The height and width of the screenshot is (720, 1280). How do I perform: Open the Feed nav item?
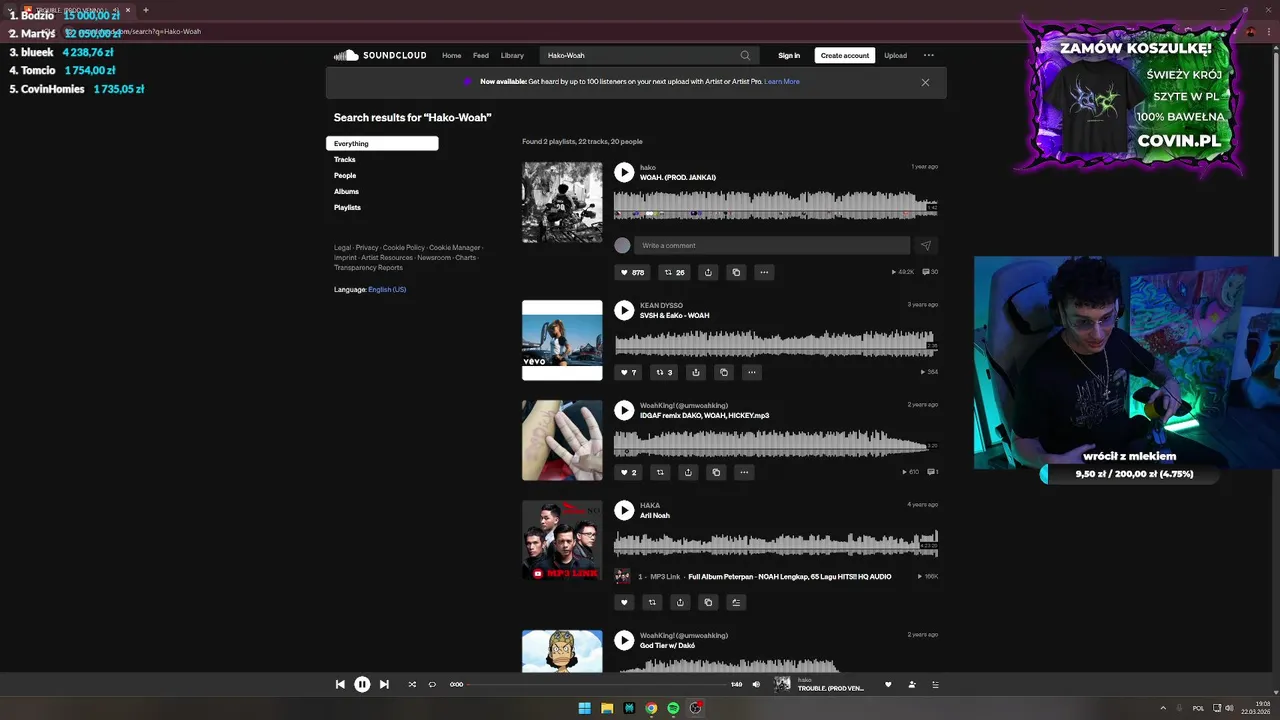point(481,55)
